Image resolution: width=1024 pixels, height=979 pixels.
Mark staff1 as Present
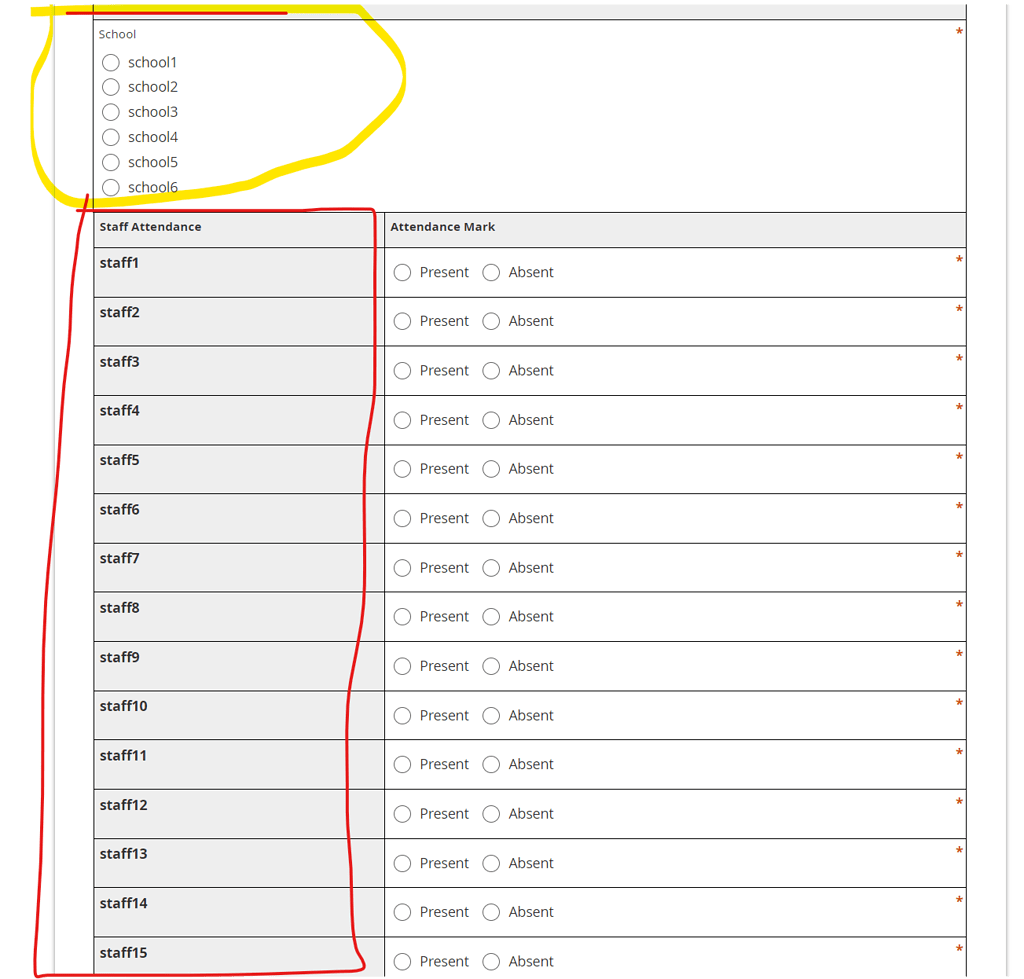coord(401,272)
